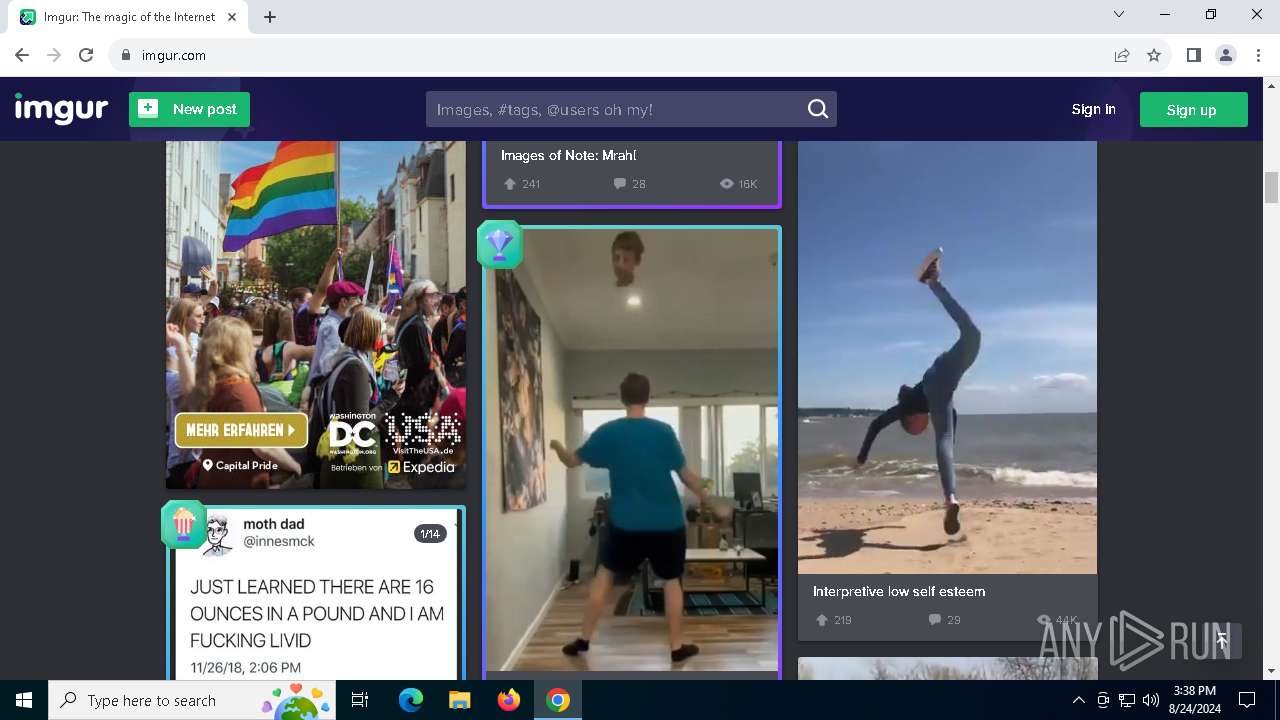Click the MEHR ERFAHREN ad button
1280x720 pixels.
(x=241, y=430)
